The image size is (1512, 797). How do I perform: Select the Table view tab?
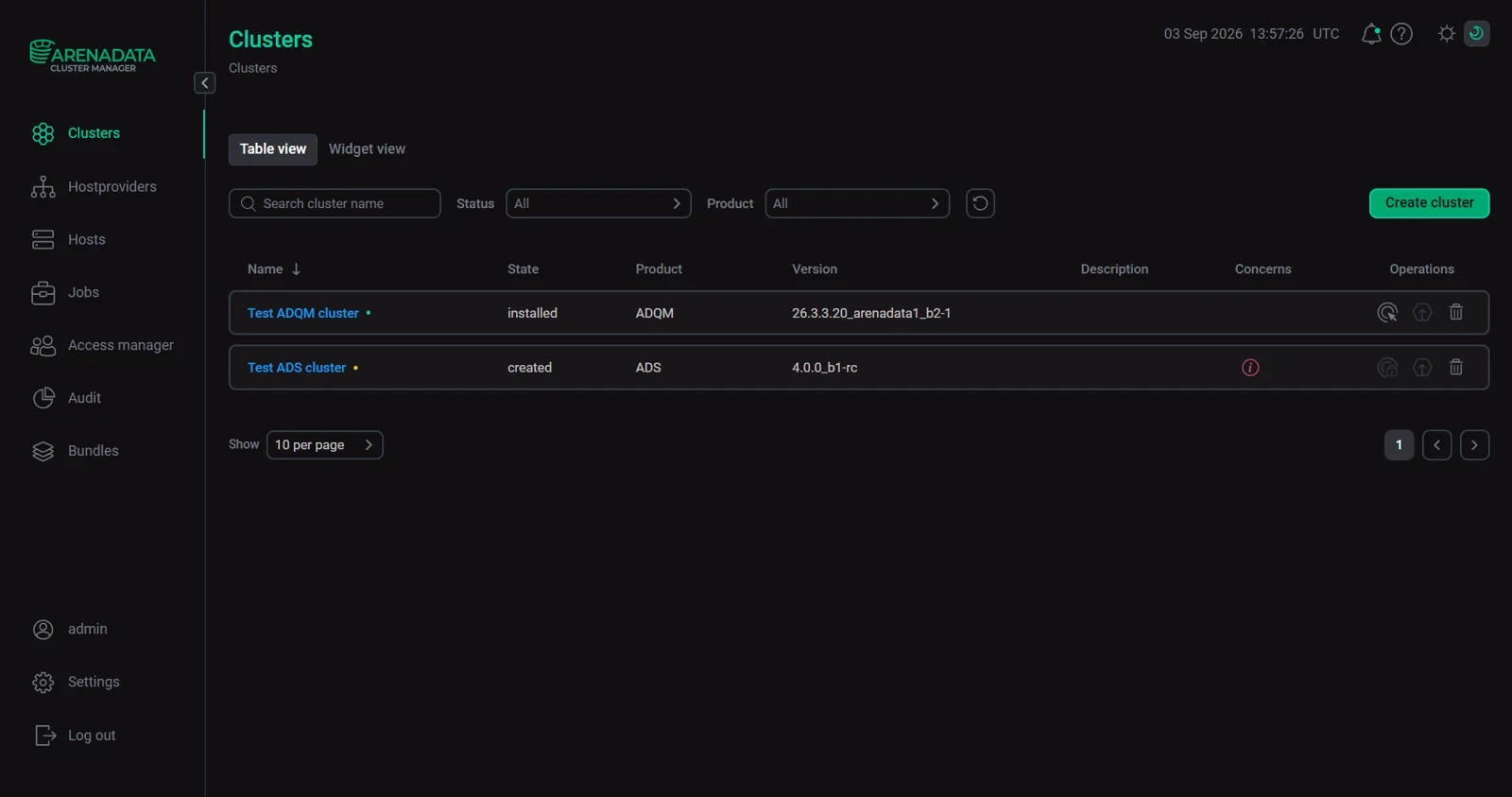pyautogui.click(x=272, y=149)
